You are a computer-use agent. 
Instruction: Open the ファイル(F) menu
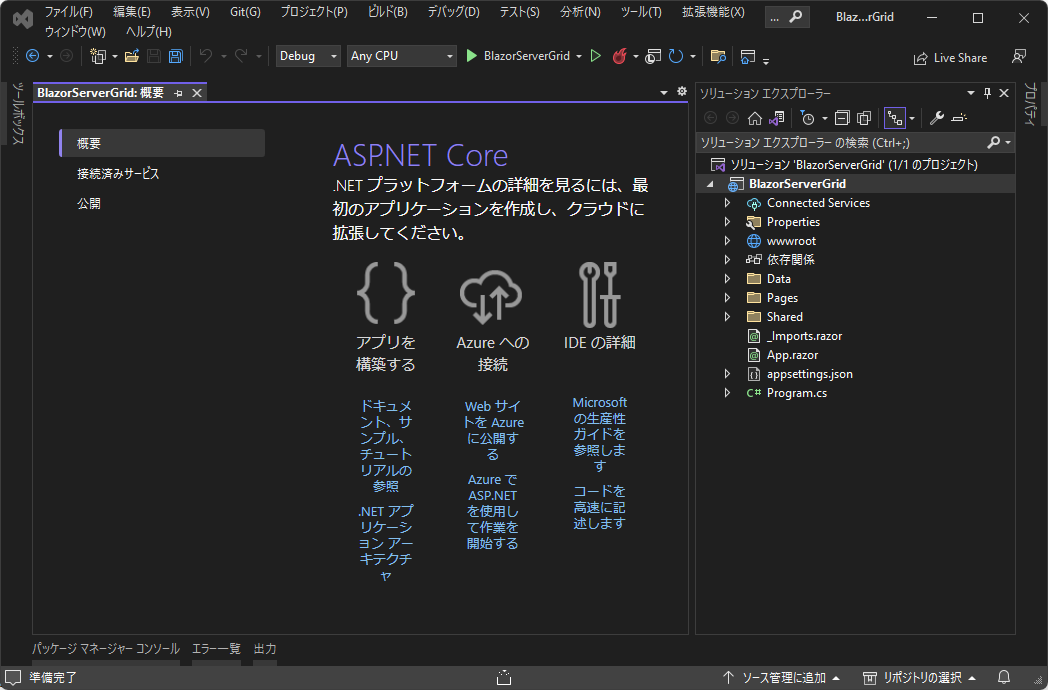point(68,12)
